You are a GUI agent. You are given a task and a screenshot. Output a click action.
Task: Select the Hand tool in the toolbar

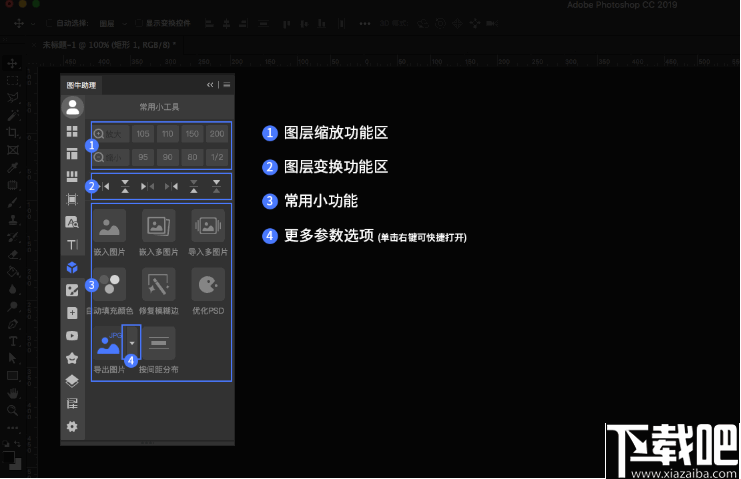[13, 393]
